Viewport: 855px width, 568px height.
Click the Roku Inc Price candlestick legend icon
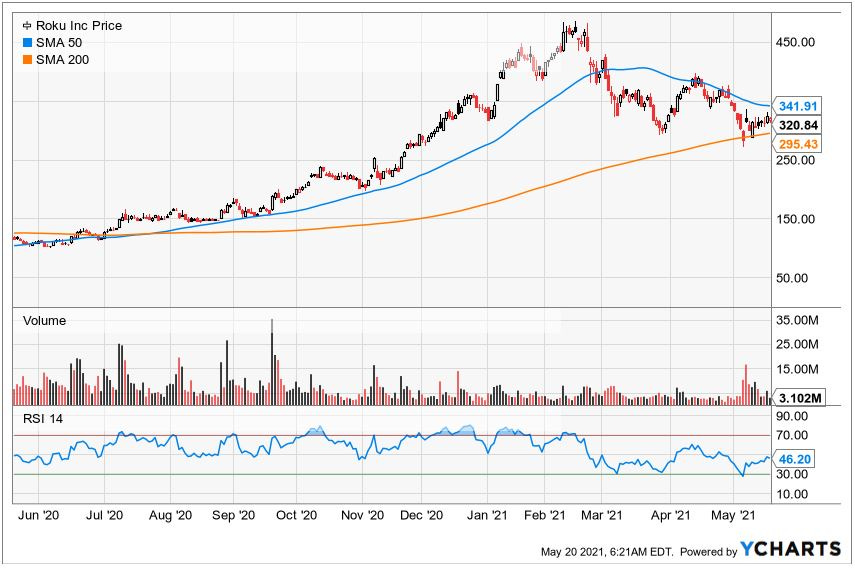(x=27, y=26)
